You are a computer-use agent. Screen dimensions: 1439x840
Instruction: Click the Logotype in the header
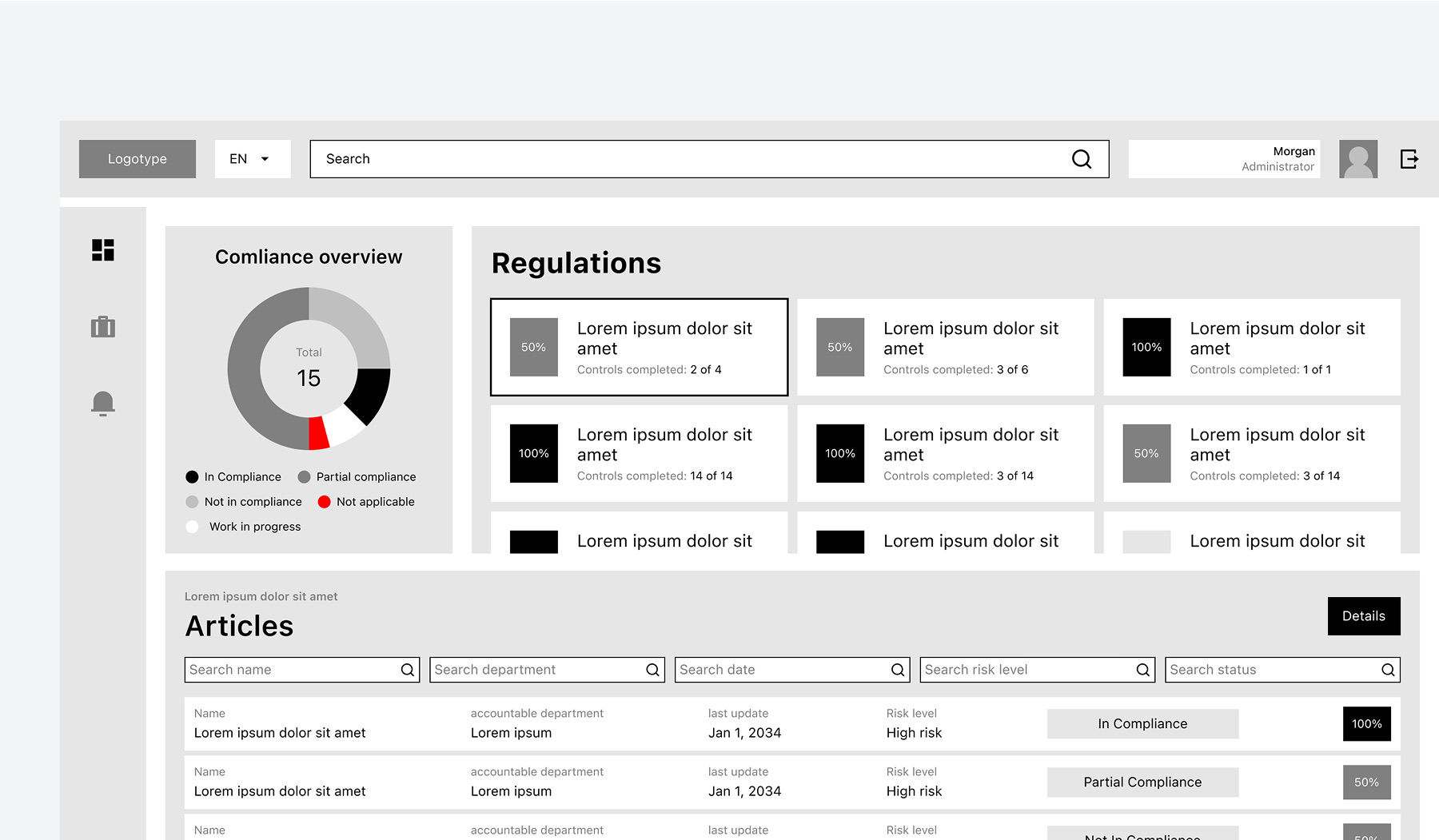pos(137,158)
